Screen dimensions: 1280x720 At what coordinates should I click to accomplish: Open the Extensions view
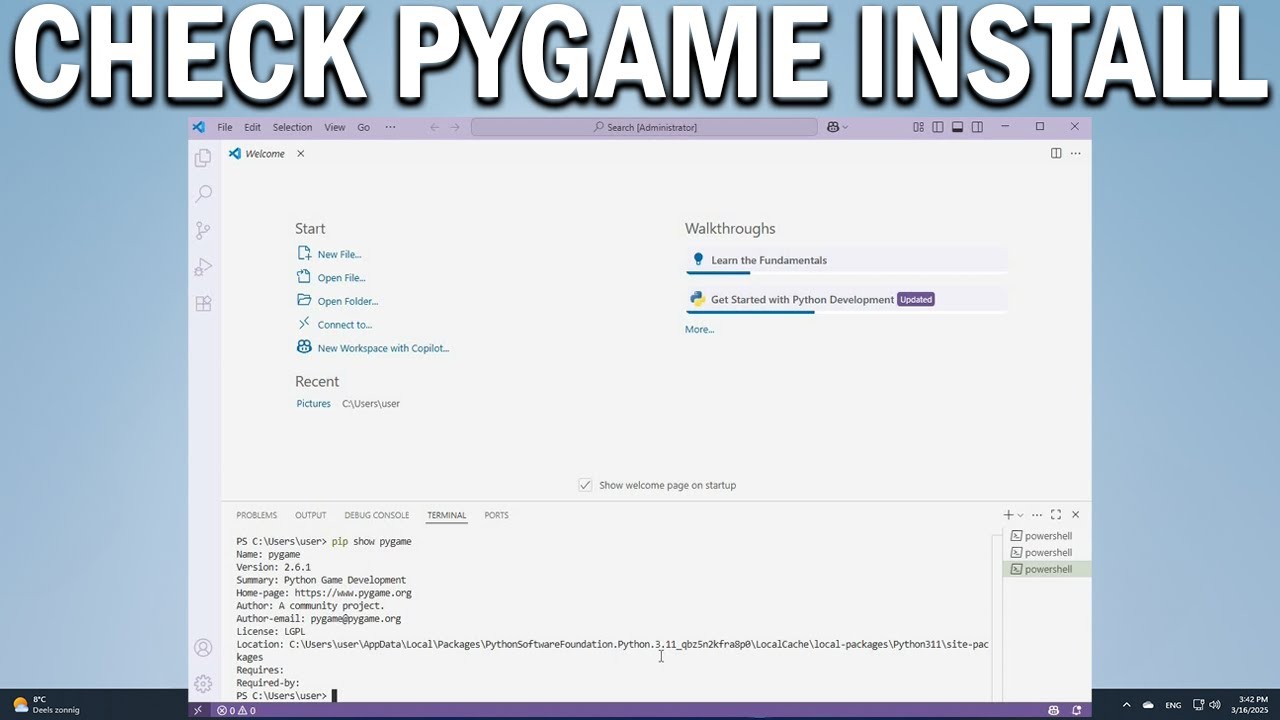coord(203,304)
